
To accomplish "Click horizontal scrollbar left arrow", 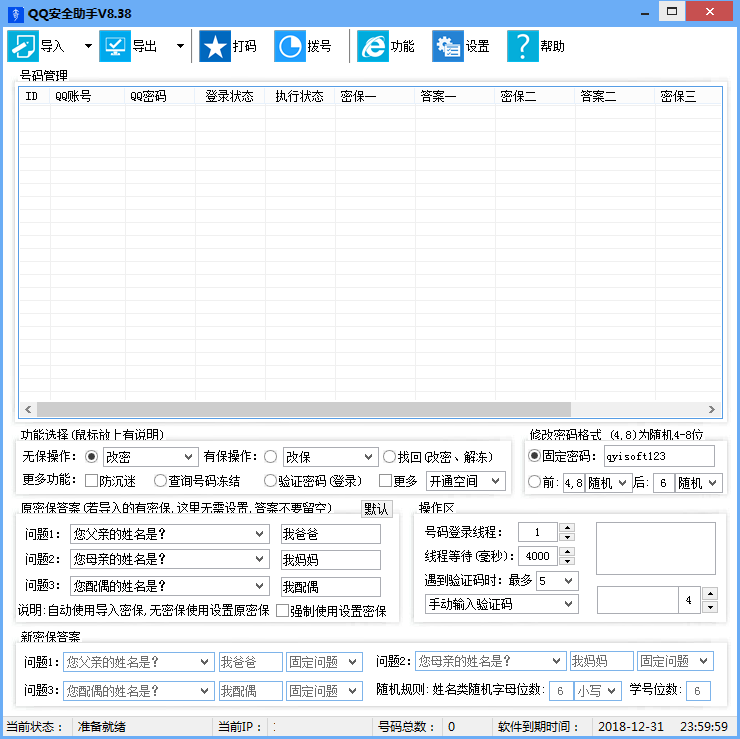I will (x=28, y=409).
